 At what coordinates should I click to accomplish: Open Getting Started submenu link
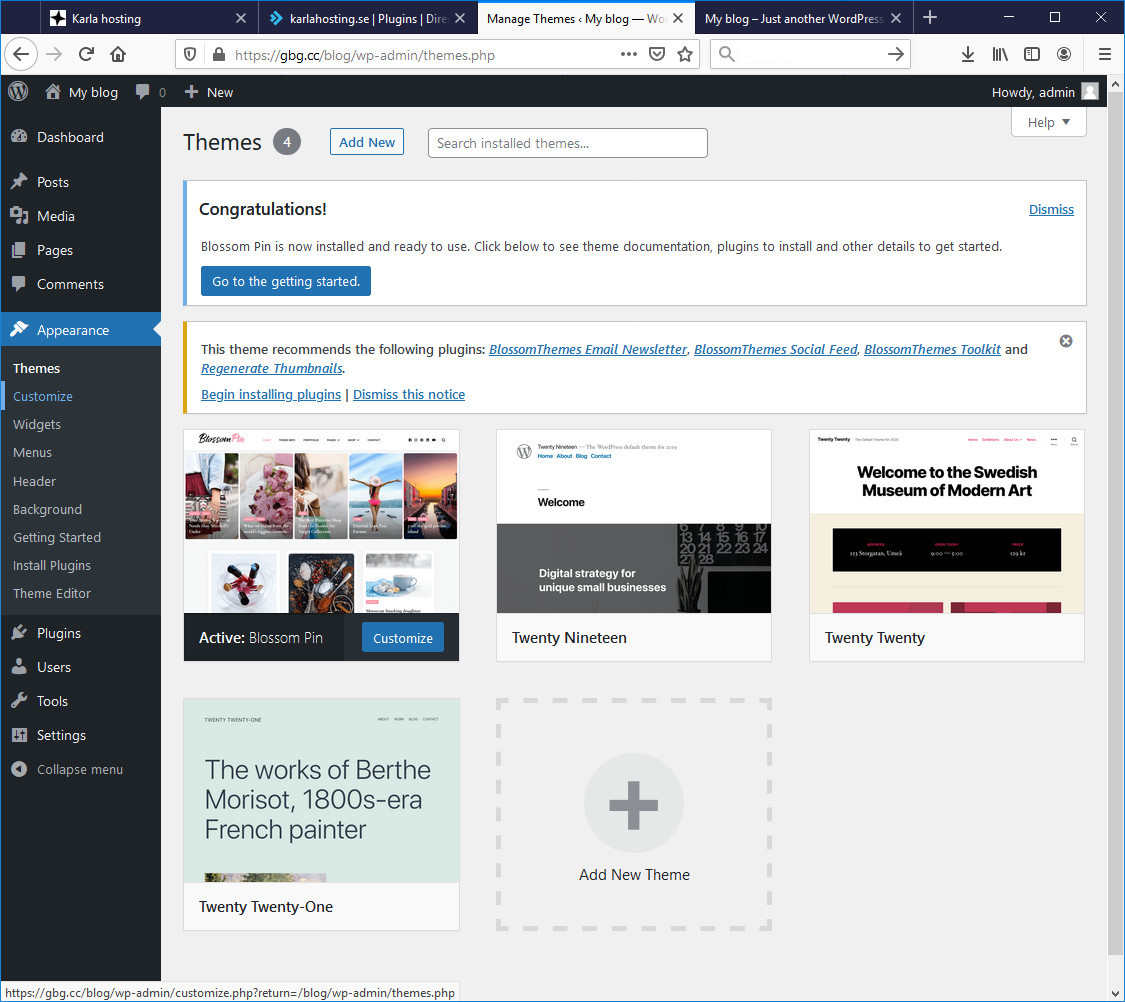57,537
